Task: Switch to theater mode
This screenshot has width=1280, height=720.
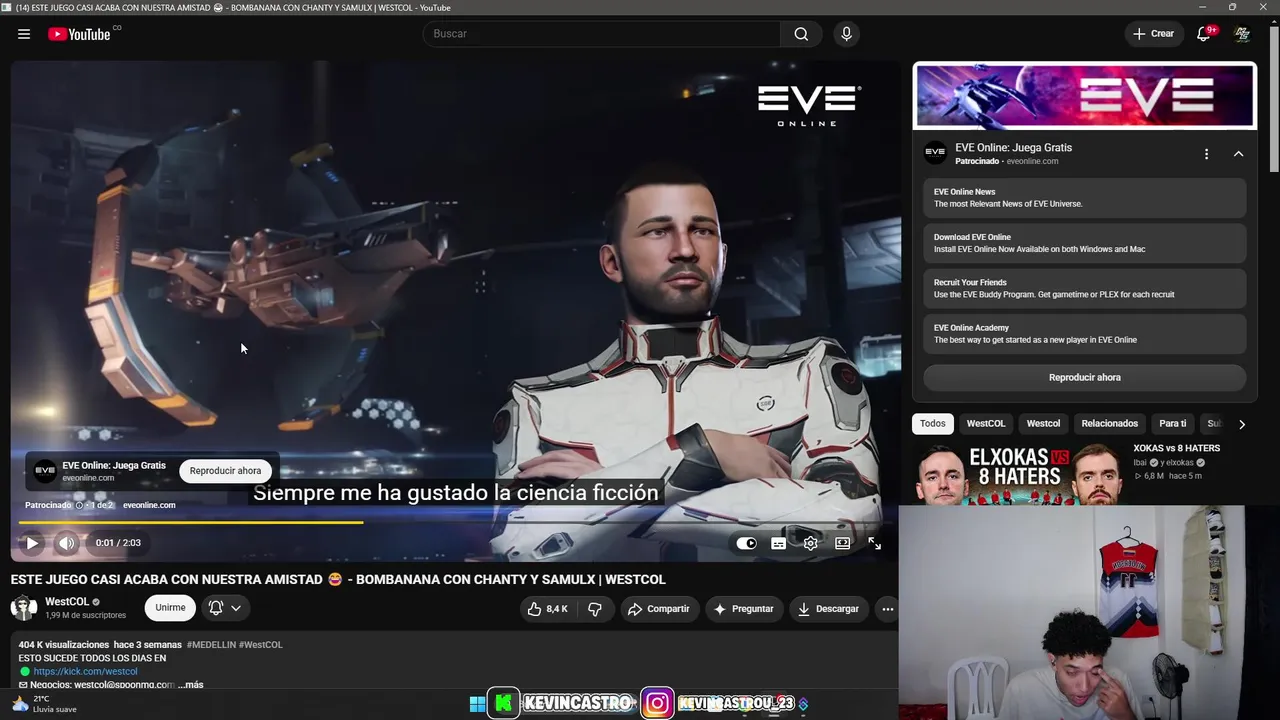Action: (x=843, y=543)
